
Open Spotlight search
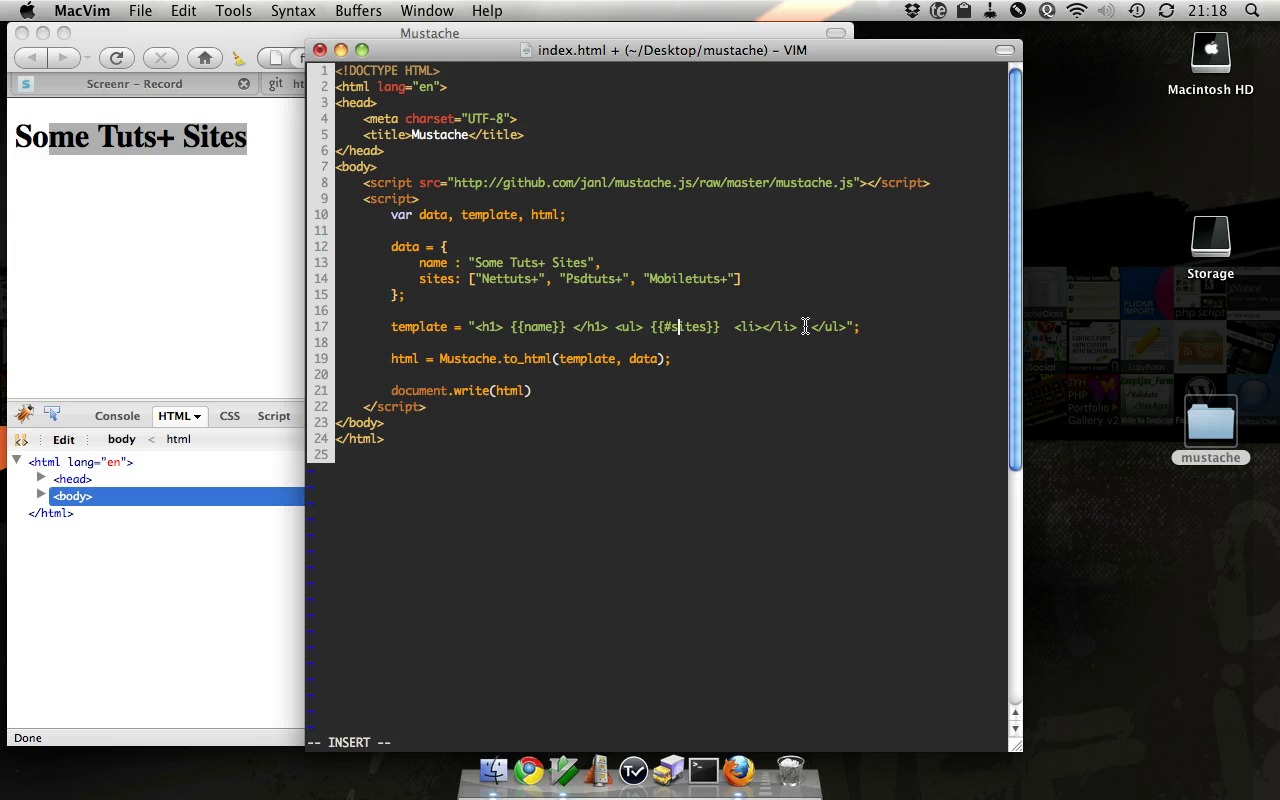(x=1252, y=10)
